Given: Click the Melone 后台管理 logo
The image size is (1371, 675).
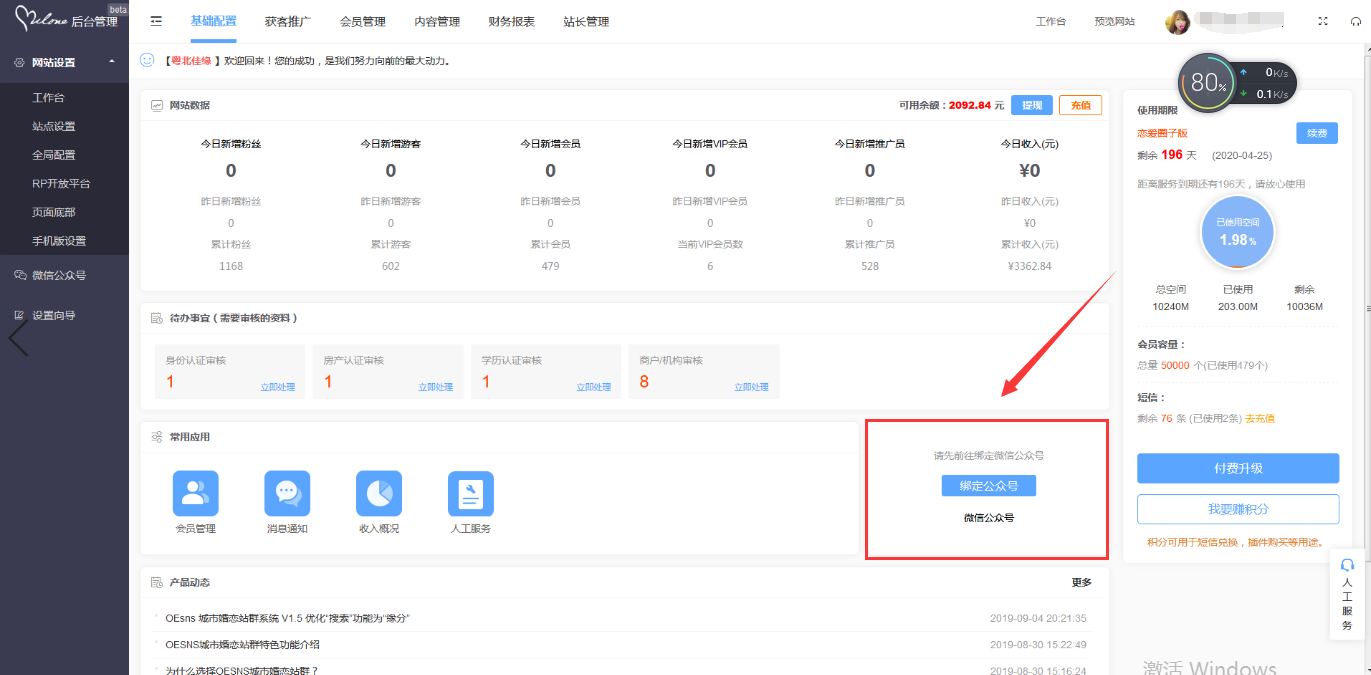Looking at the screenshot, I should coord(65,20).
